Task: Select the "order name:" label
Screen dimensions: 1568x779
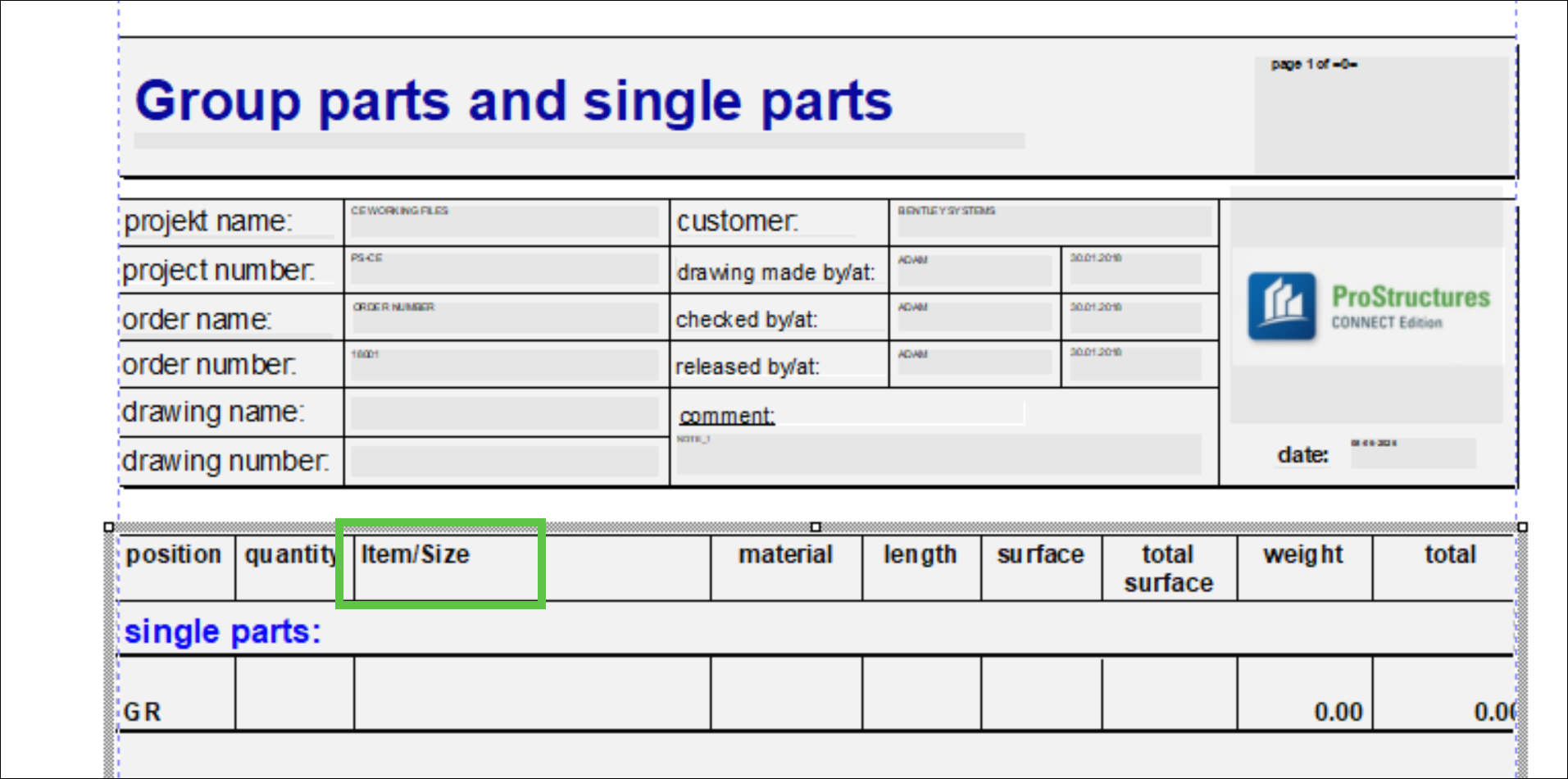Action: 197,319
